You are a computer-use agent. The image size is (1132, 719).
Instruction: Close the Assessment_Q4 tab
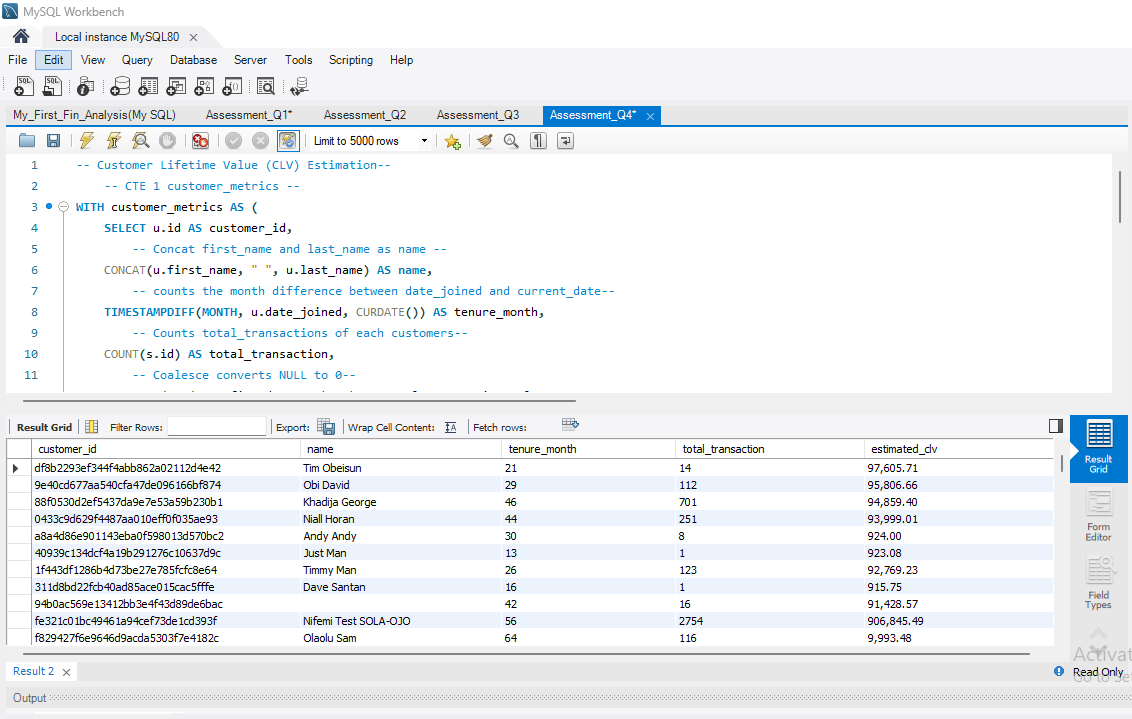point(650,116)
